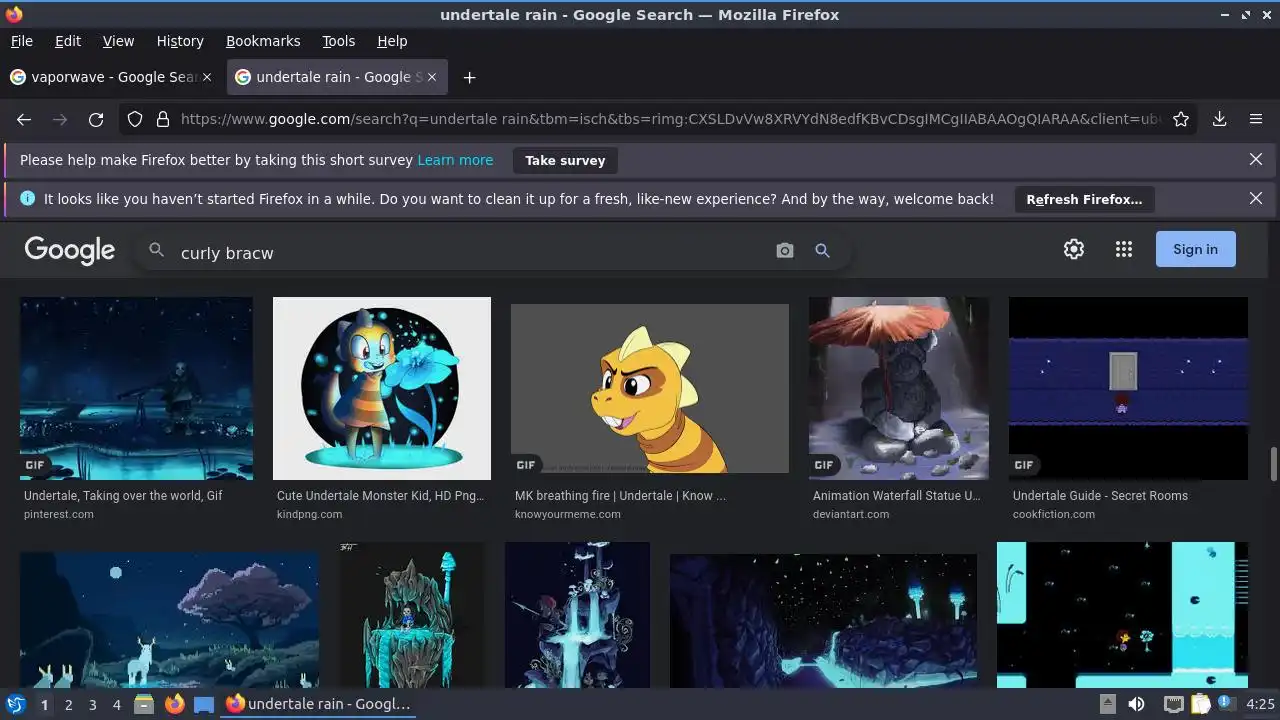Switch to workspace 2 in the taskbar
The height and width of the screenshot is (720, 1280).
68,704
